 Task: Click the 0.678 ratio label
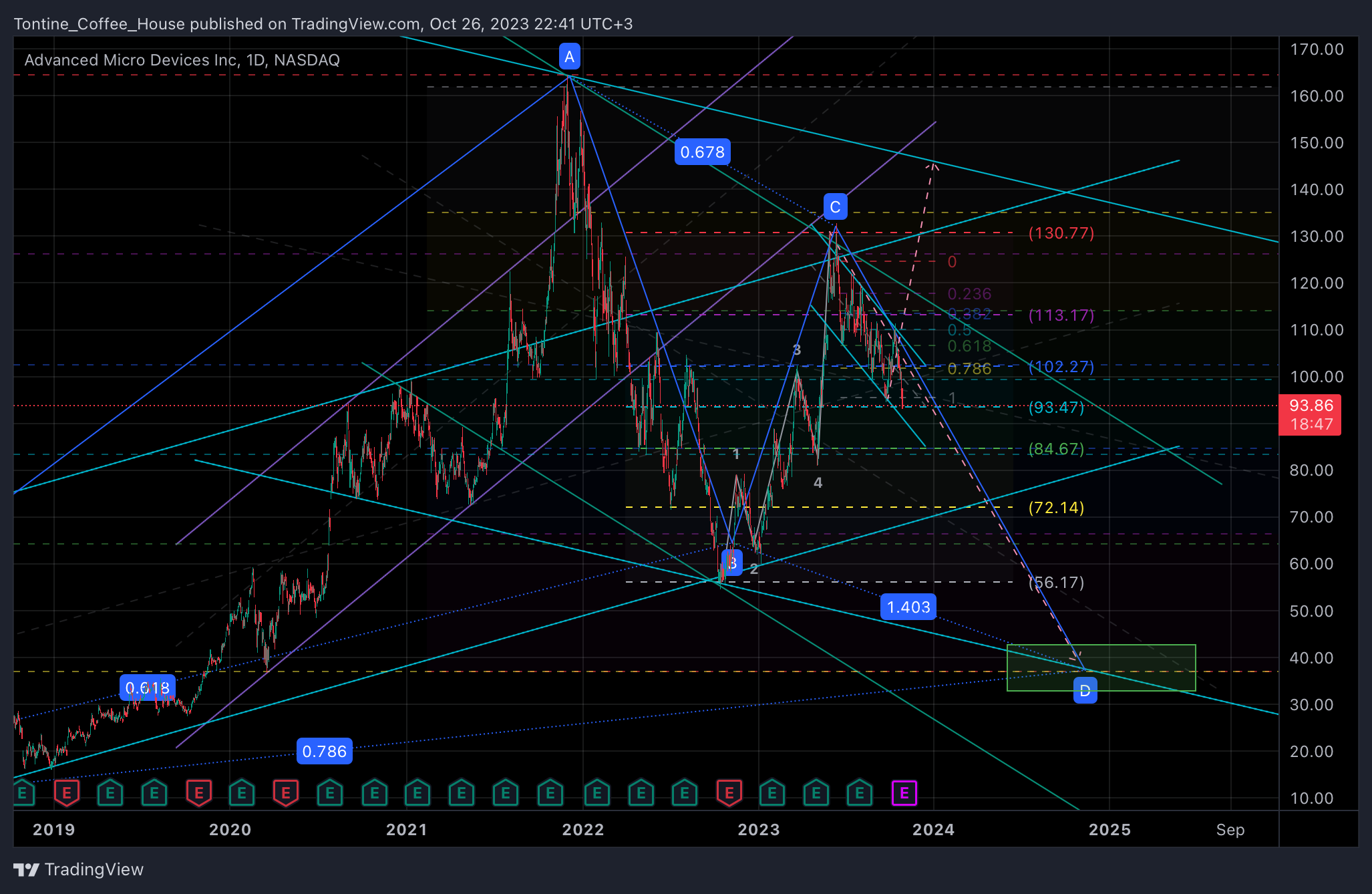click(702, 152)
